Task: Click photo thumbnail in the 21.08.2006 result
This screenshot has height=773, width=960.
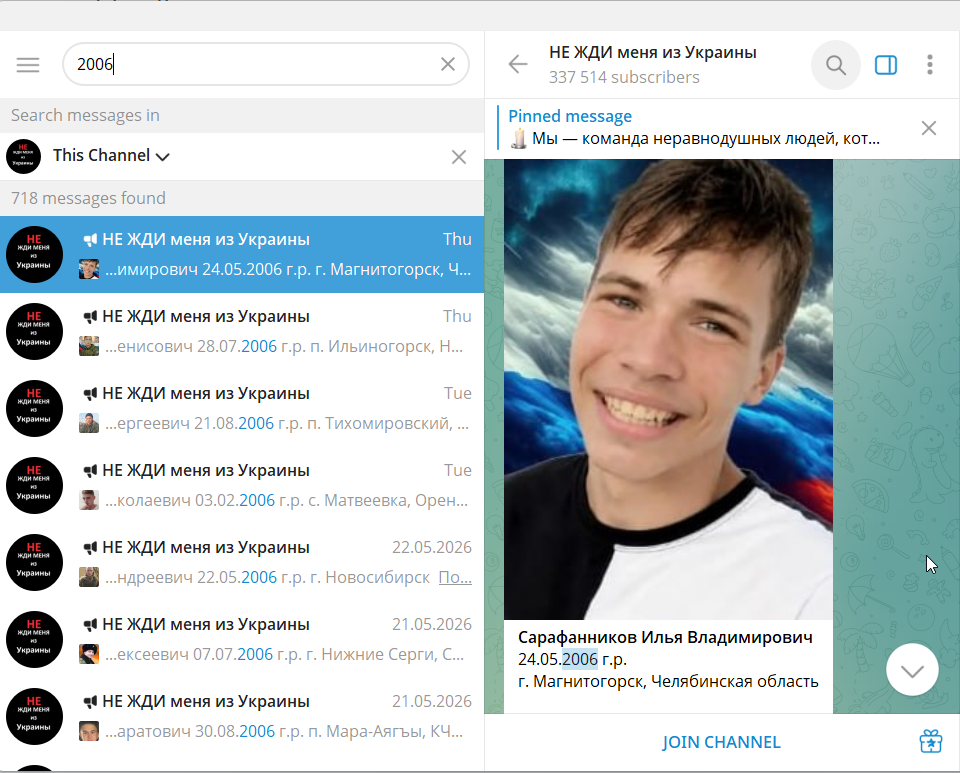Action: pyautogui.click(x=89, y=424)
